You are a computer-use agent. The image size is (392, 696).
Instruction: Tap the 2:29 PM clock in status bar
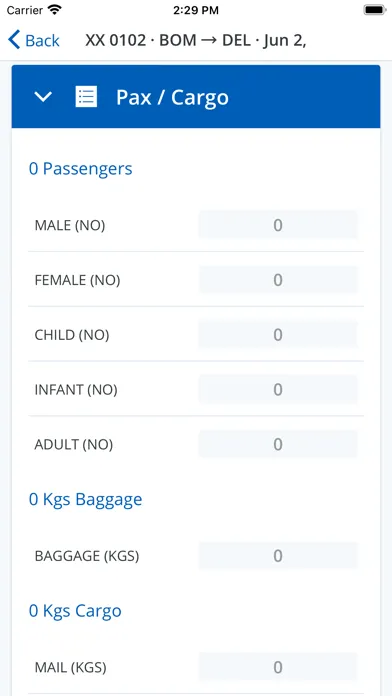pyautogui.click(x=196, y=10)
